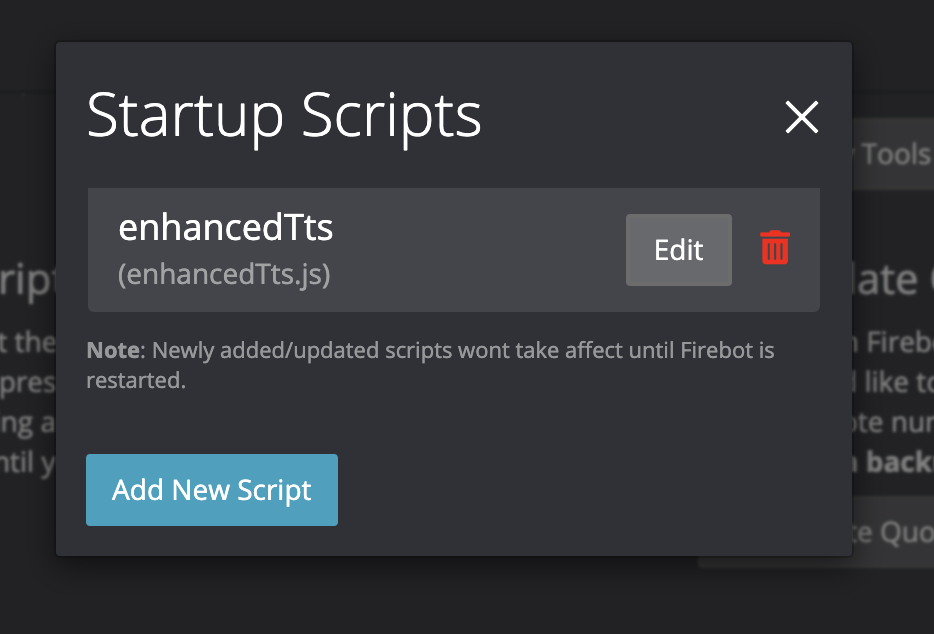Select the blue Add New Script button
The image size is (934, 634).
tap(211, 490)
